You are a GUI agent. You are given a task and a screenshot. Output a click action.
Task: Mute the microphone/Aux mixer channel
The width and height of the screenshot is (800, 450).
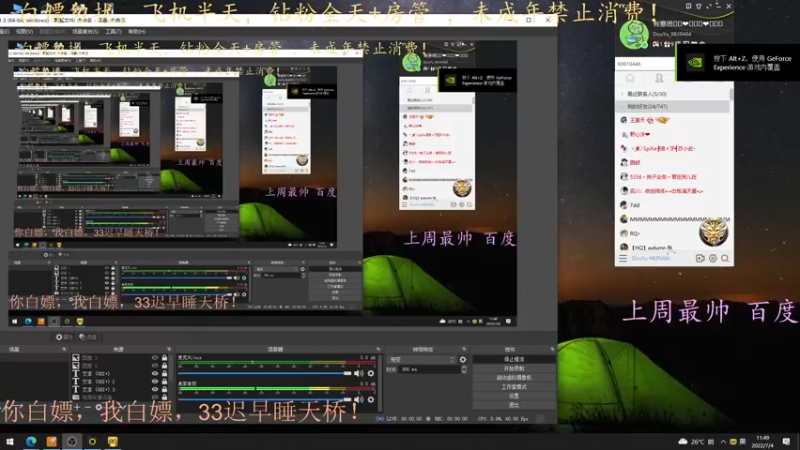(x=359, y=373)
